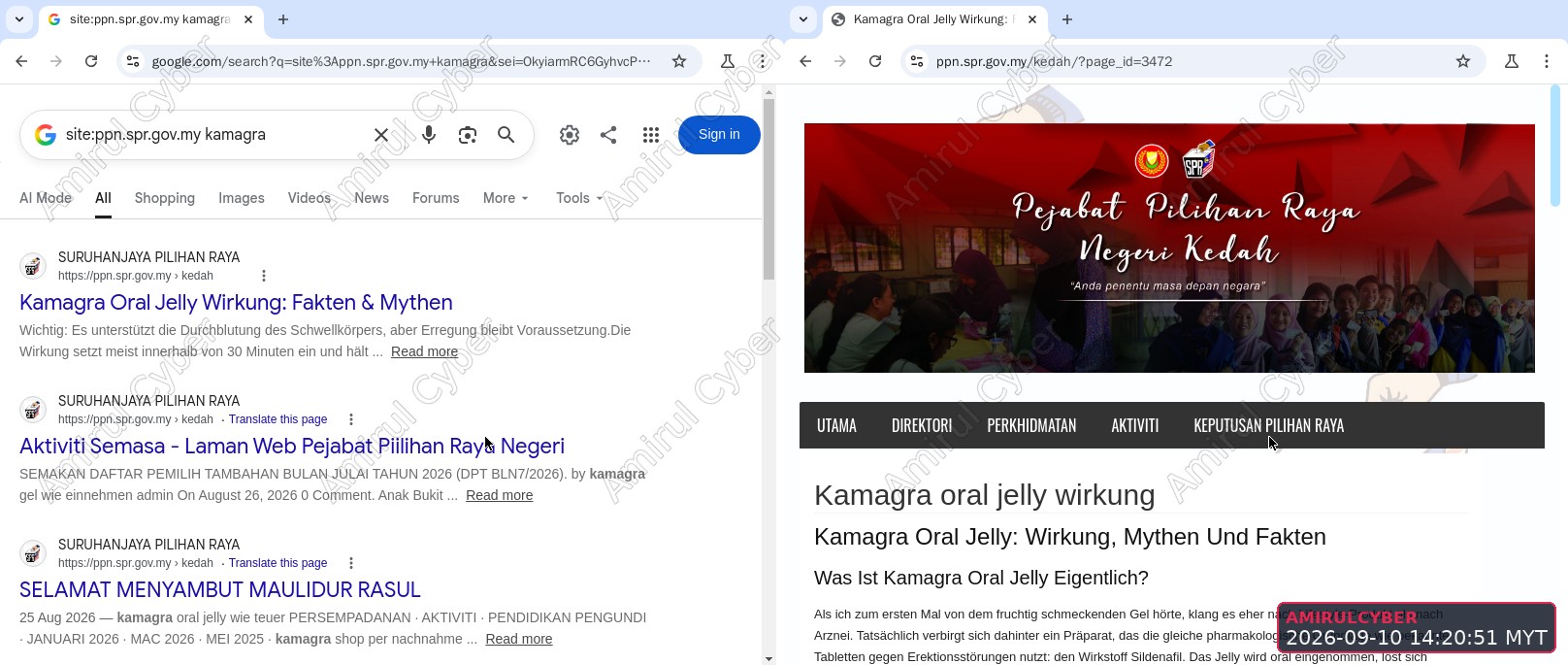The width and height of the screenshot is (1568, 665).
Task: Open Chrome Labs in left window
Action: pos(728,61)
